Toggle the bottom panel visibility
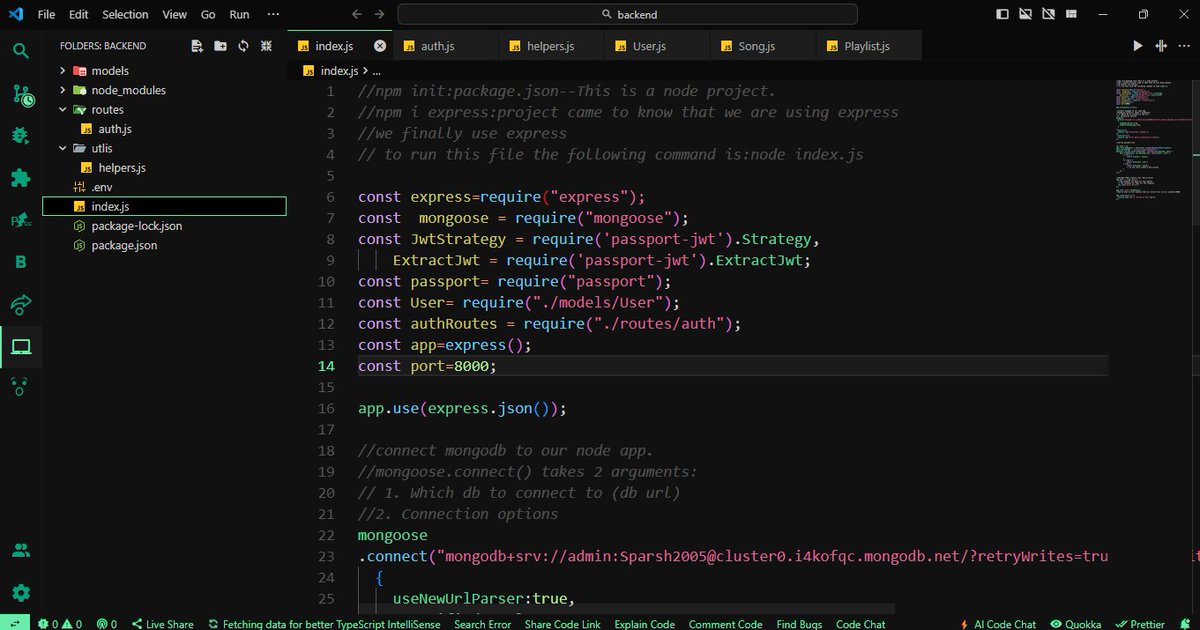The height and width of the screenshot is (630, 1200). tap(1025, 14)
